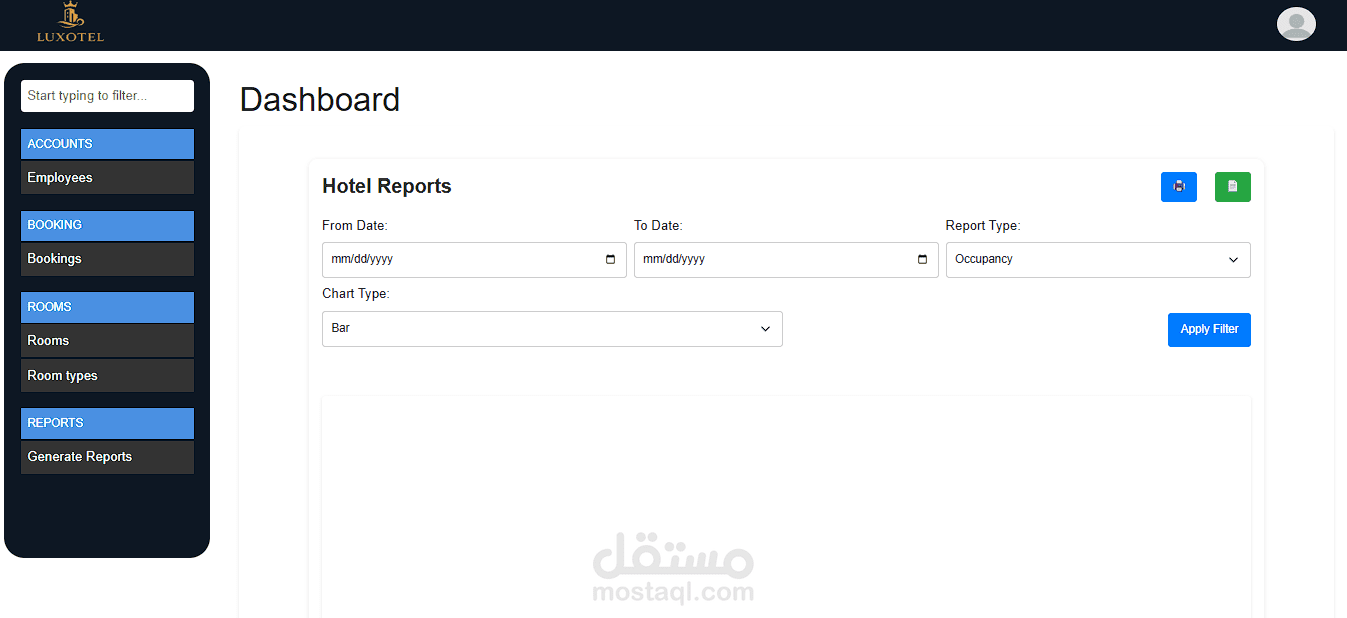Viewport: 1347px width, 618px height.
Task: Open Rooms in the sidebar
Action: click(107, 341)
